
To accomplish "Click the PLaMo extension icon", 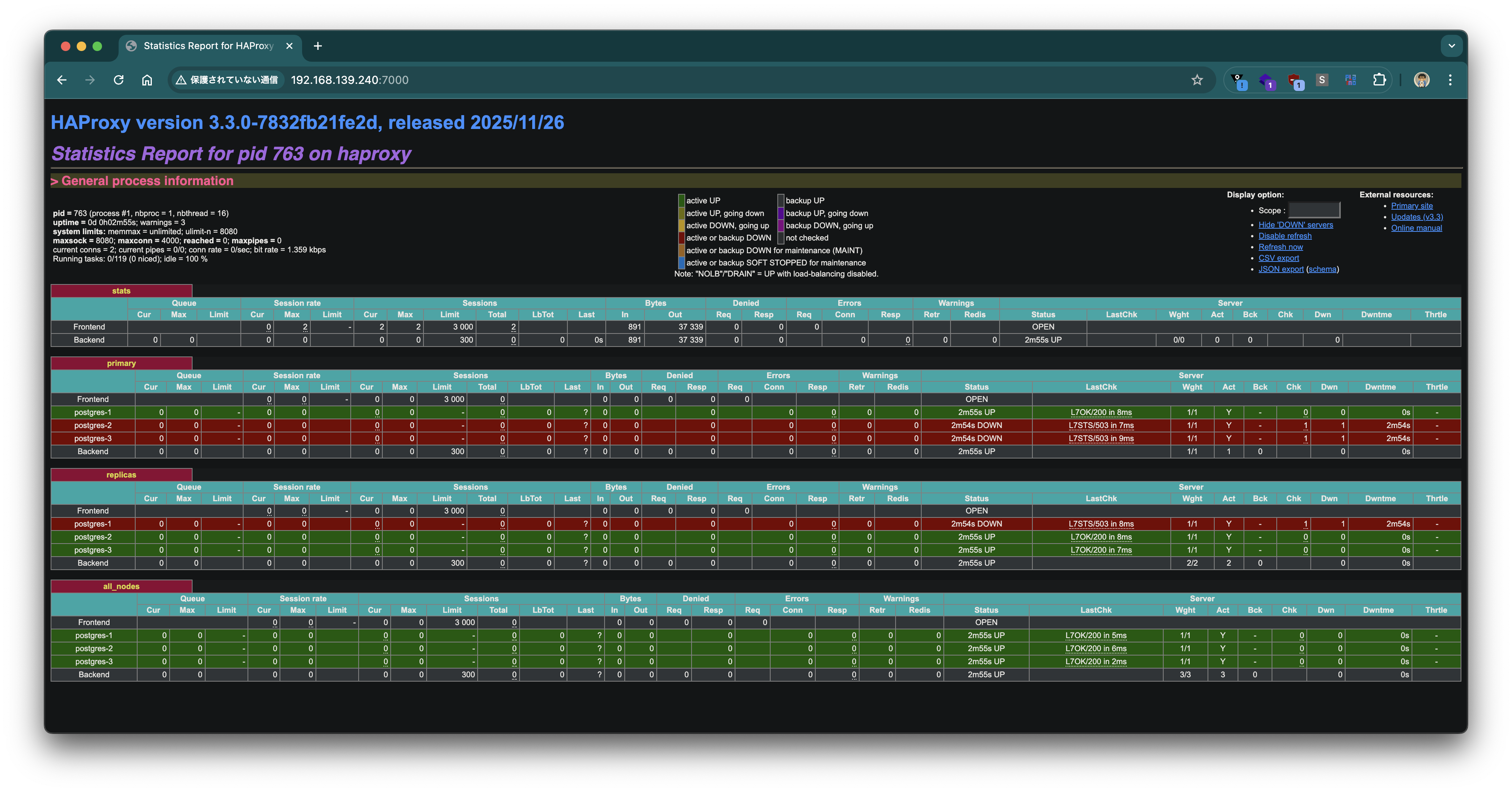I will 1351,80.
